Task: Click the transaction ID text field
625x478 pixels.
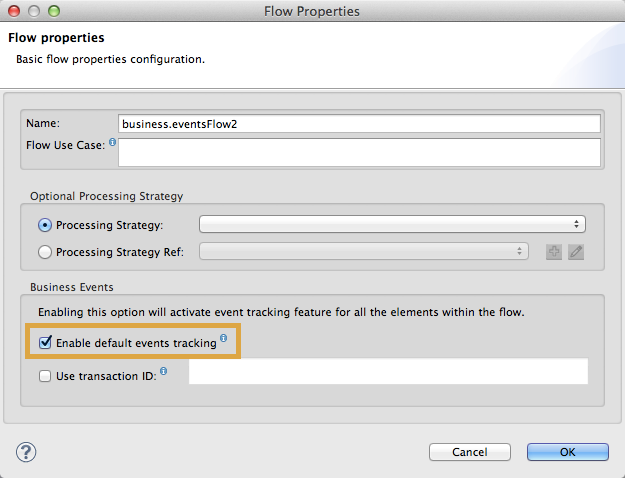Action: (387, 373)
